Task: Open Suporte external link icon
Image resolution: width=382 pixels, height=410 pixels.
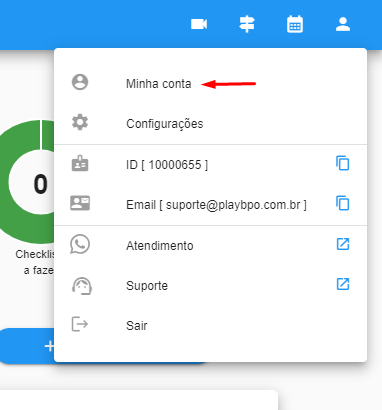Action: [343, 284]
